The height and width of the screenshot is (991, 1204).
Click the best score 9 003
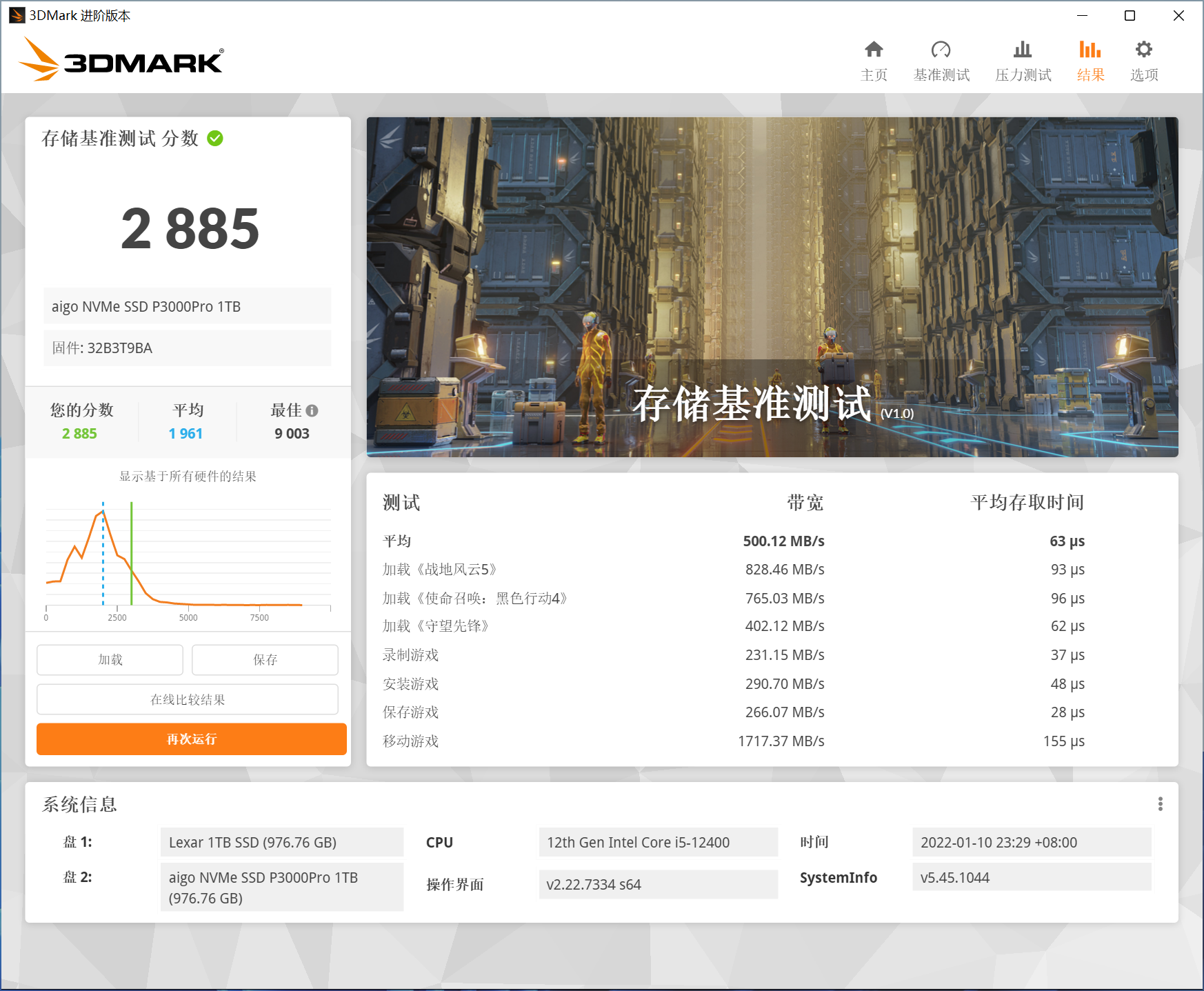[292, 434]
